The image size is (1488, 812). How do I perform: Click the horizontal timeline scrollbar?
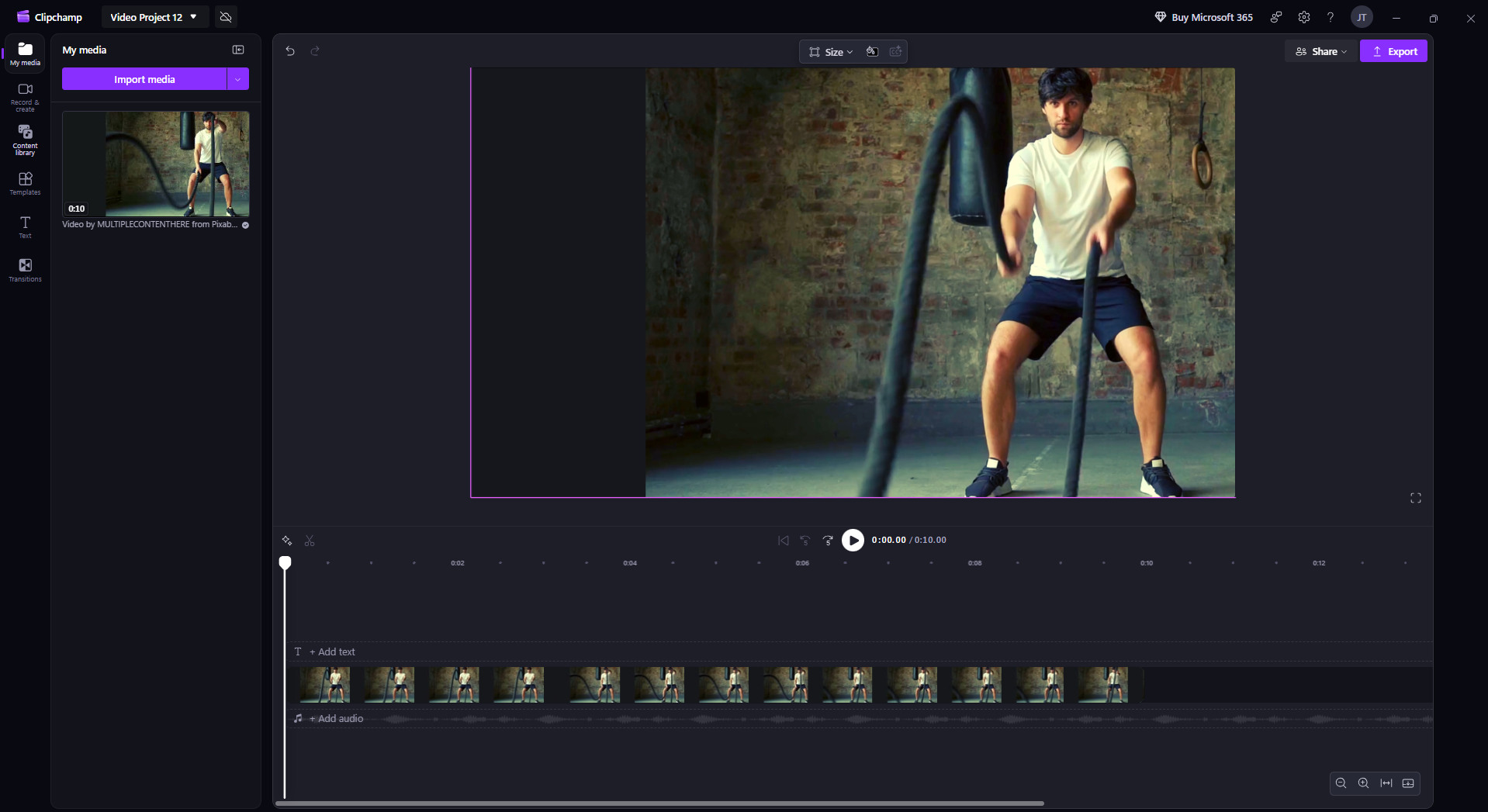coord(659,803)
